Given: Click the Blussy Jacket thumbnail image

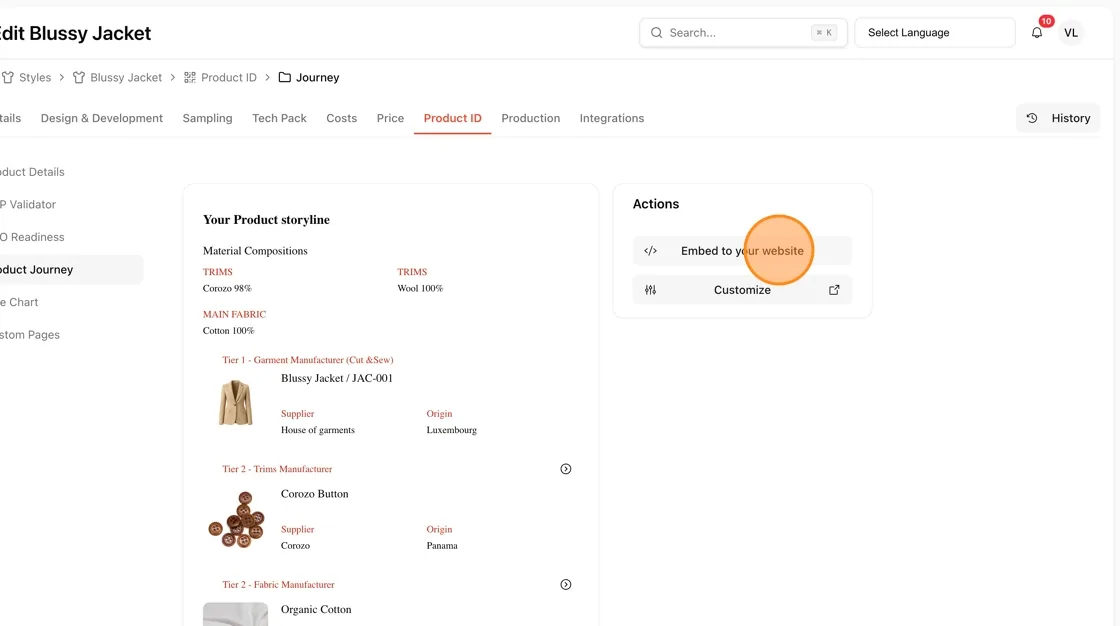Looking at the screenshot, I should click(x=235, y=402).
